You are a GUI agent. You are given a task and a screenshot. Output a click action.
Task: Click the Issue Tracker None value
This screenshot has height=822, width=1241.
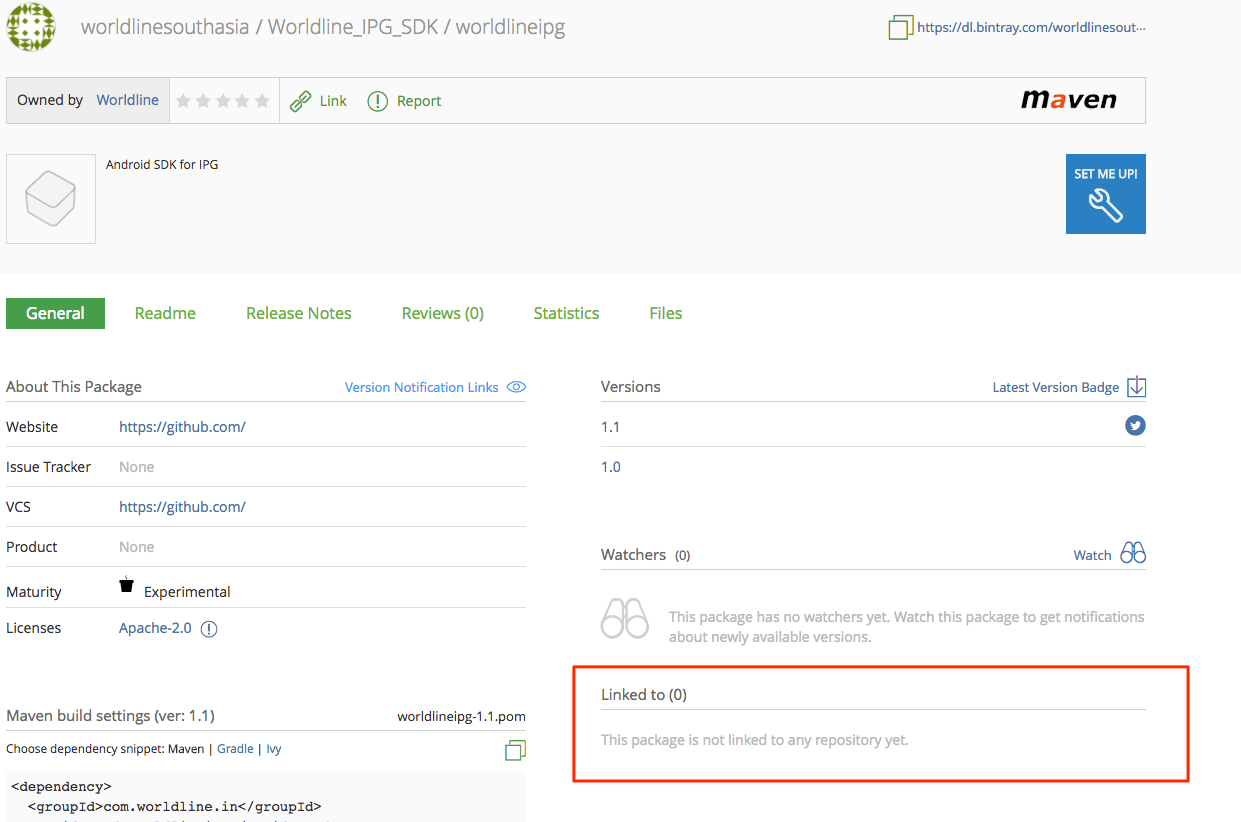click(137, 467)
